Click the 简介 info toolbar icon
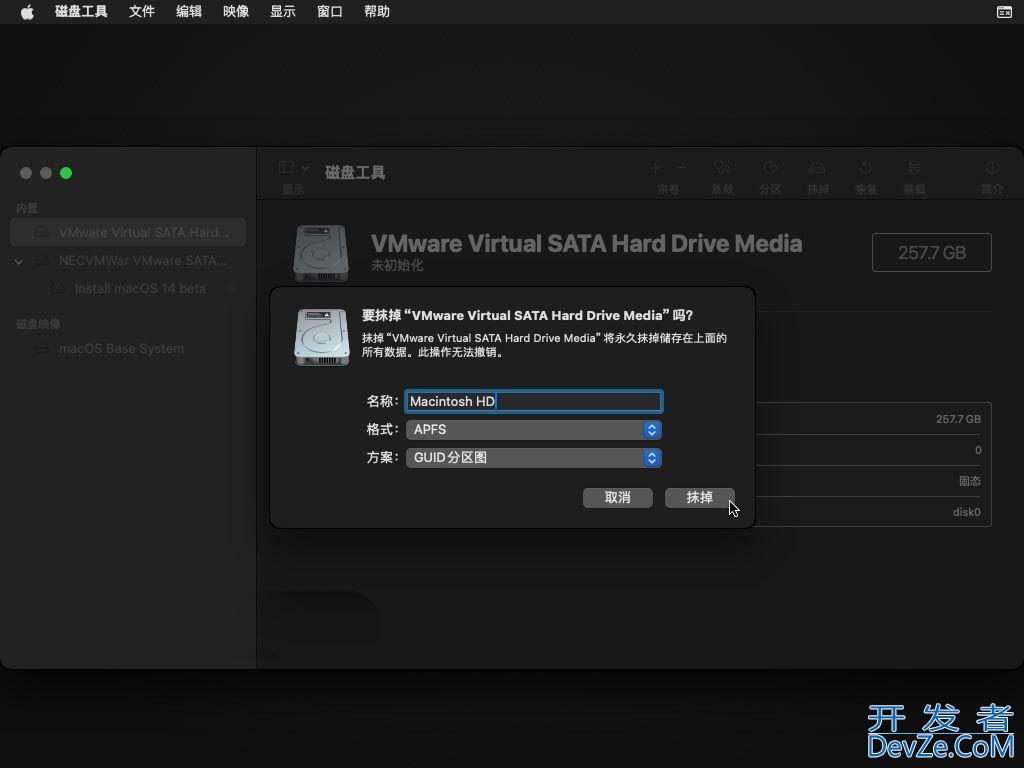Viewport: 1024px width, 768px height. (x=992, y=168)
